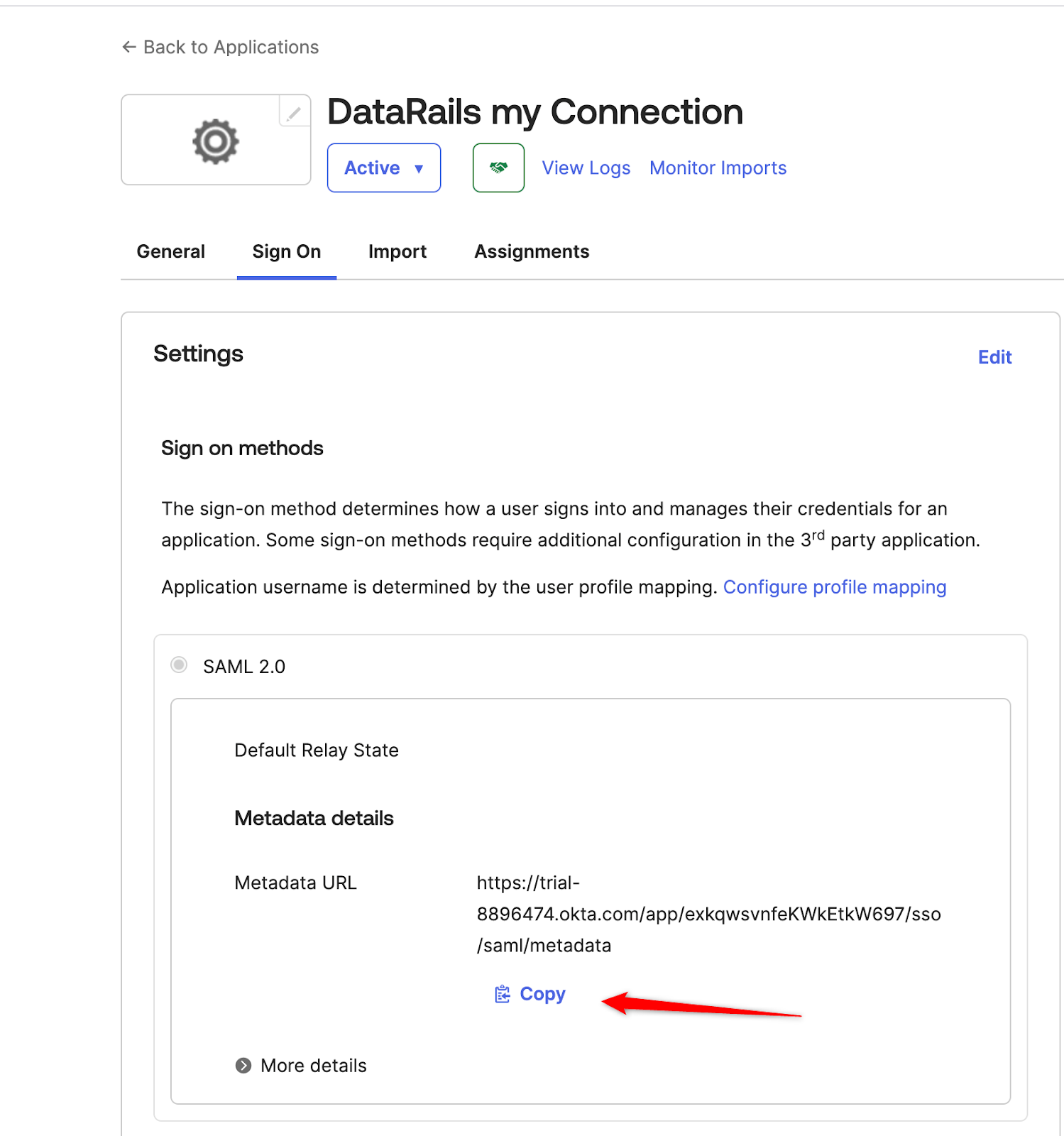
Task: Click the Default Relay State label
Action: [x=317, y=750]
